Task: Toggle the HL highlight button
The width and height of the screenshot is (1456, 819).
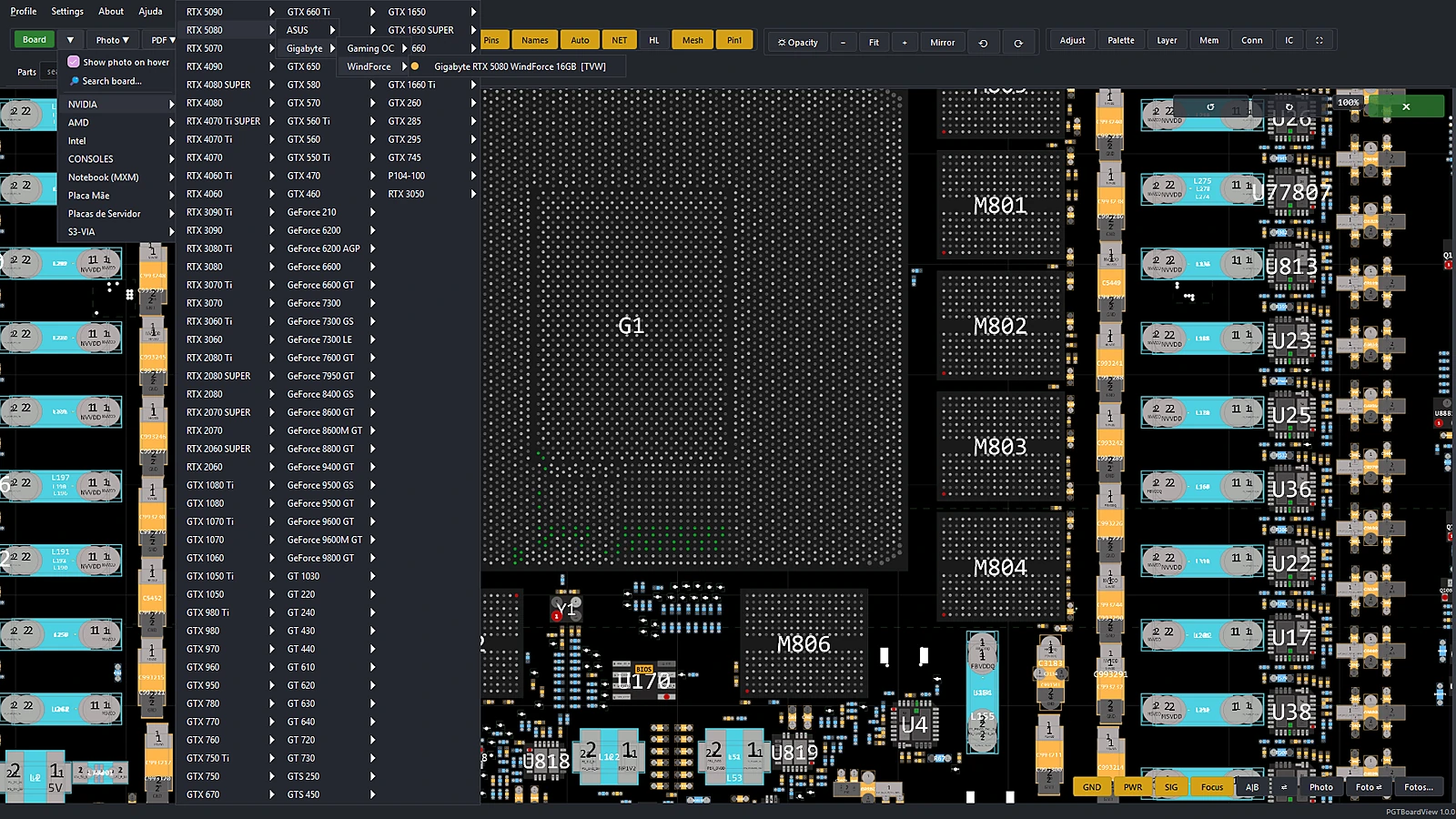Action: (x=653, y=40)
